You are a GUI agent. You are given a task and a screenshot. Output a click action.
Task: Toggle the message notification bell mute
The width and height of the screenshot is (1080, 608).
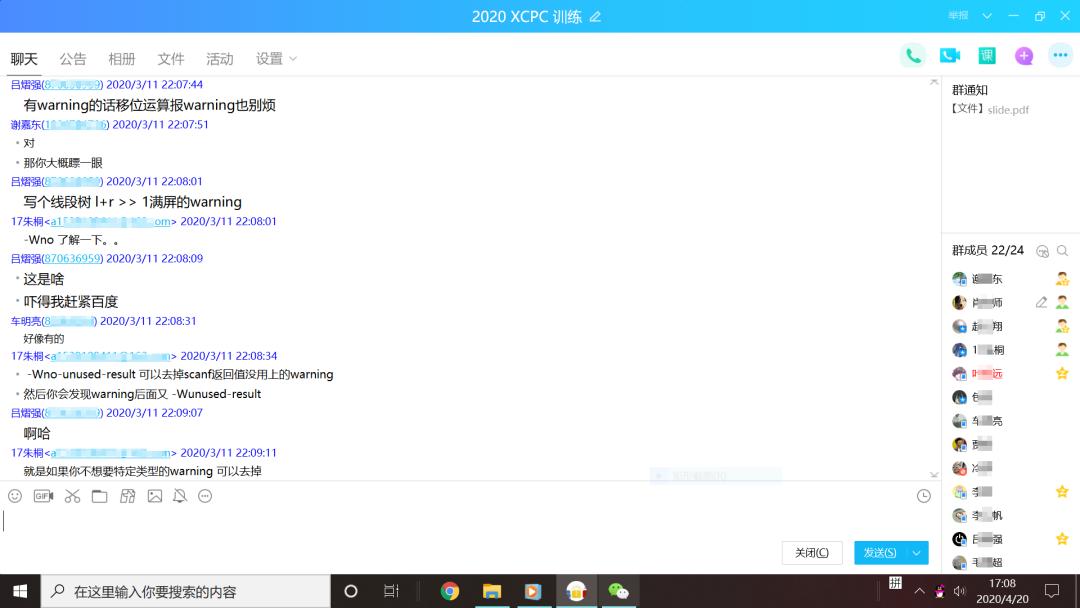(x=180, y=496)
